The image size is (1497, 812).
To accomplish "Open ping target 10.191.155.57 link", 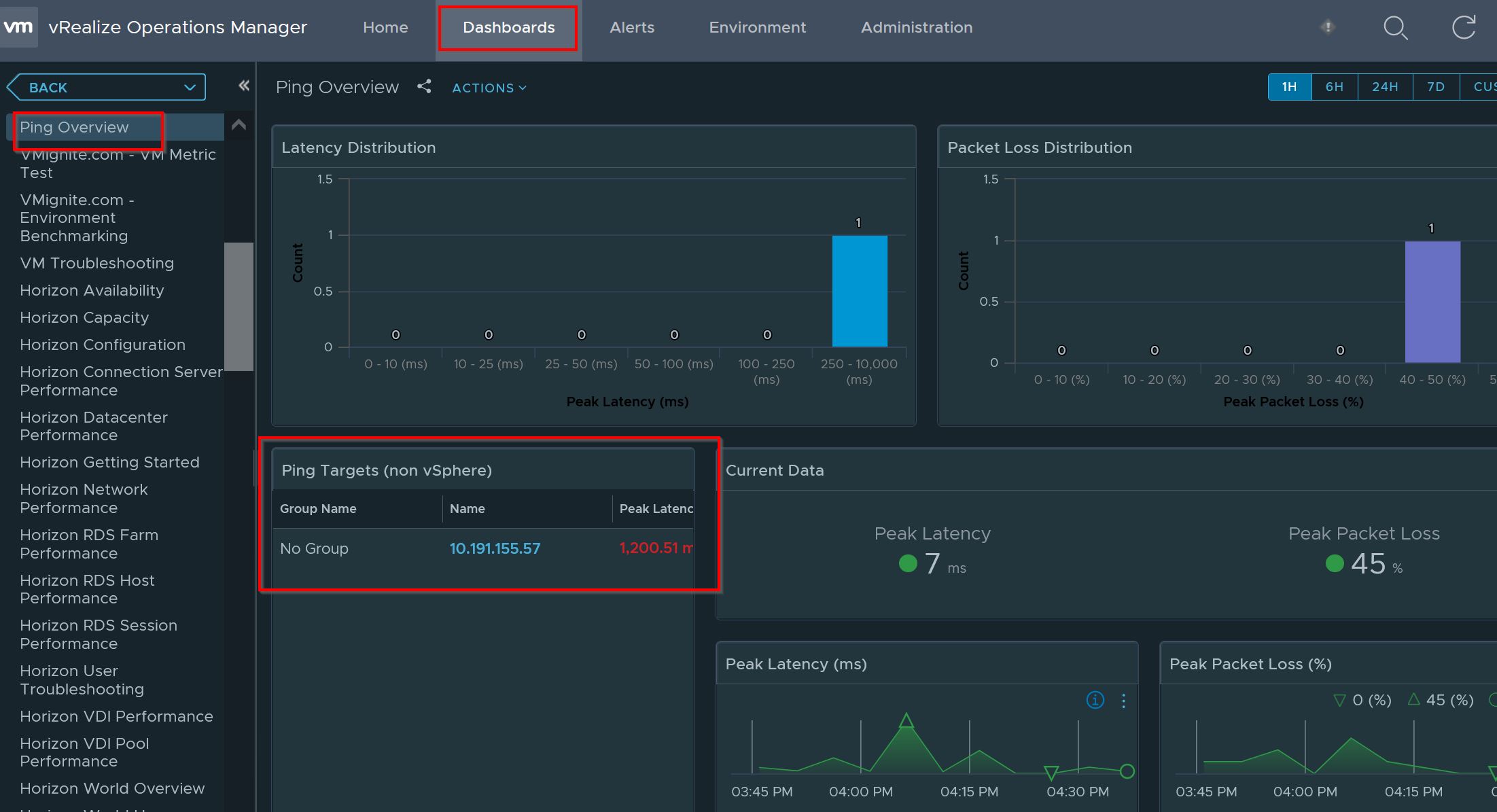I will click(495, 548).
